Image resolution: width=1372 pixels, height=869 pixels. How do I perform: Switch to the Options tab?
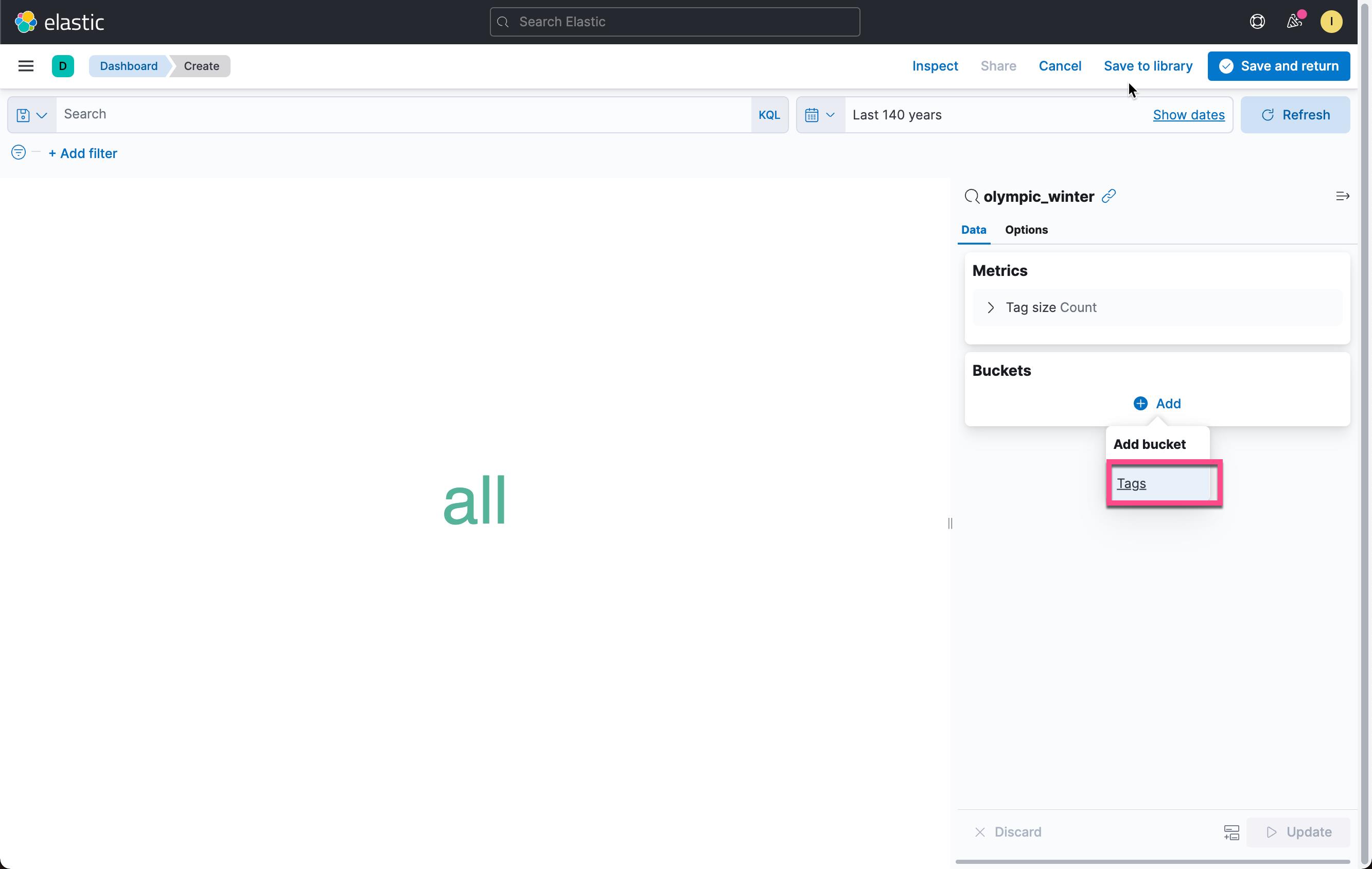pos(1026,230)
